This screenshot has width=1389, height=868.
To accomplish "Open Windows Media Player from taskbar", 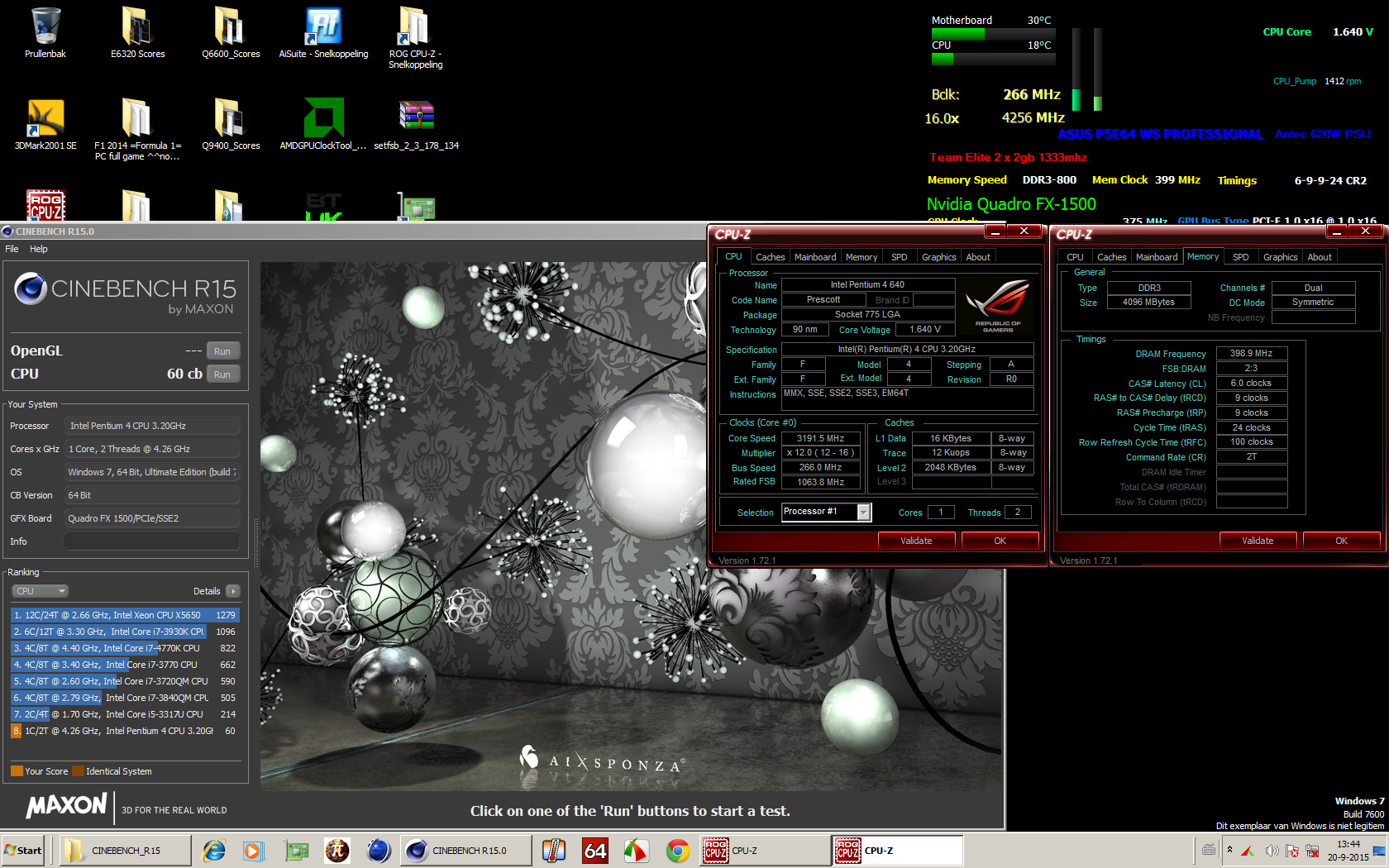I will coord(253,850).
